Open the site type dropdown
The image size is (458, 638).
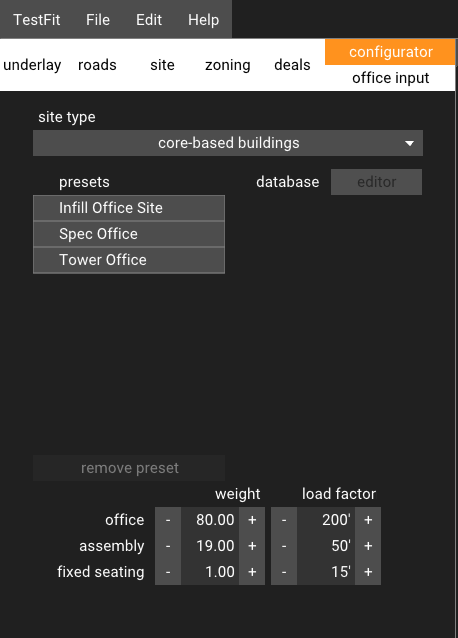[x=228, y=143]
